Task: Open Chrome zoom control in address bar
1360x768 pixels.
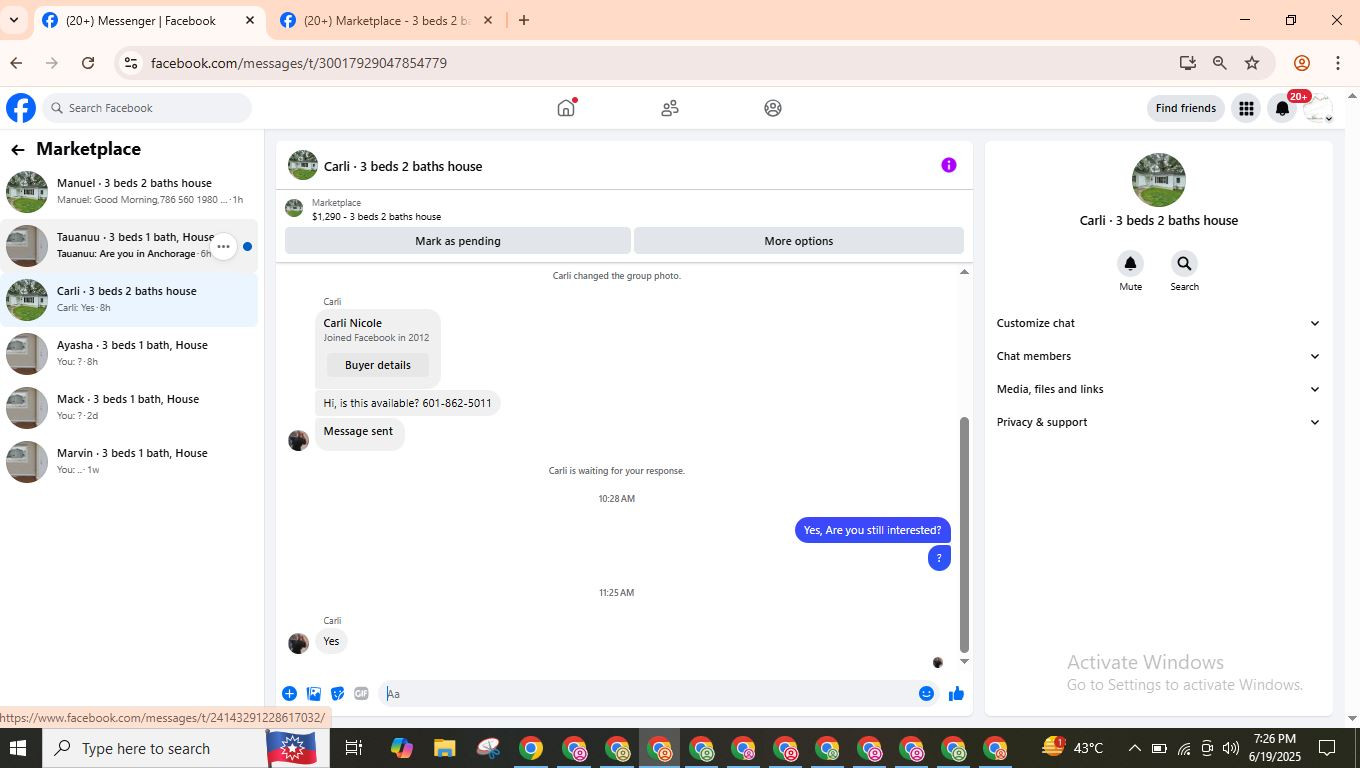Action: (1220, 63)
